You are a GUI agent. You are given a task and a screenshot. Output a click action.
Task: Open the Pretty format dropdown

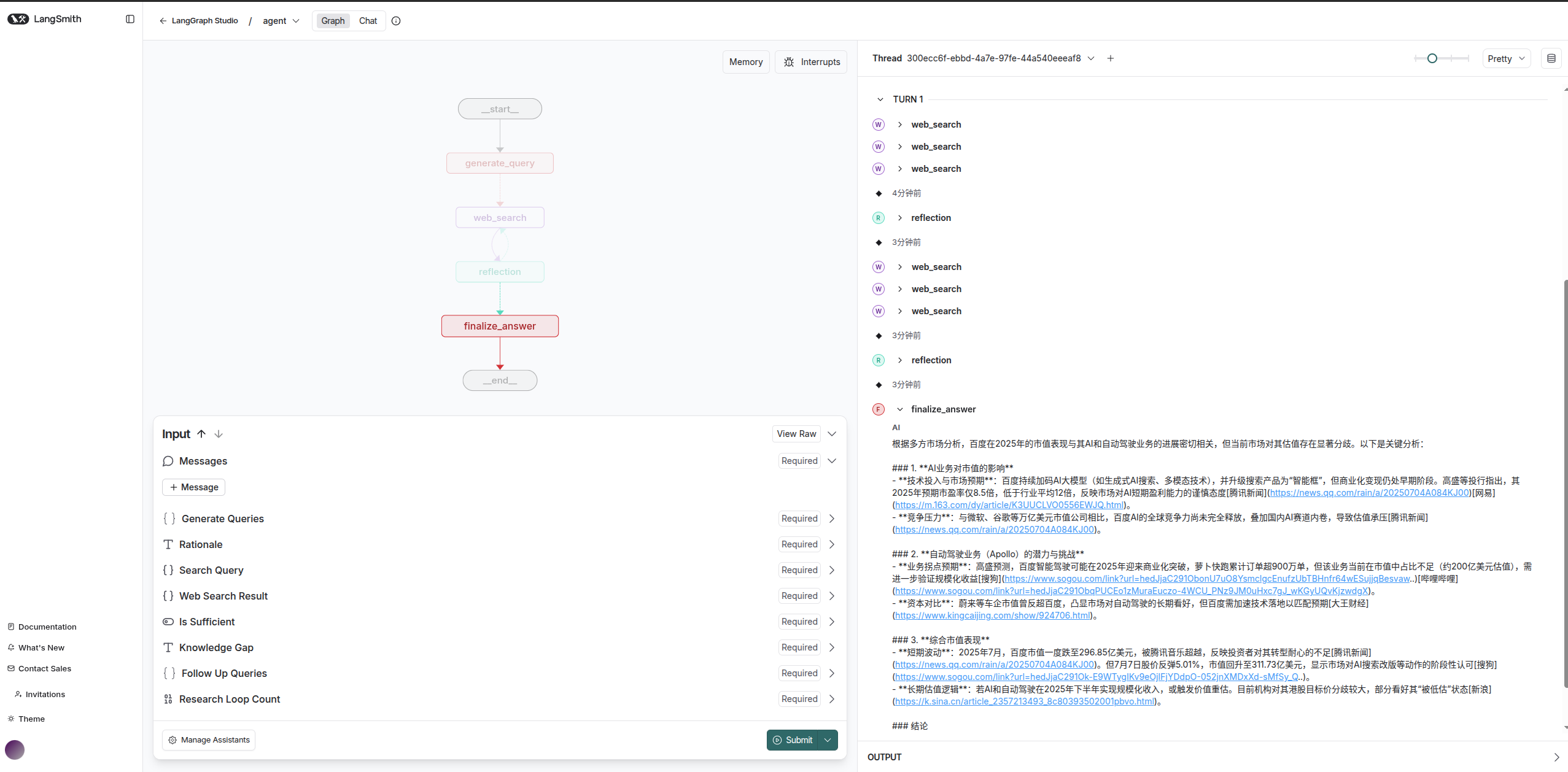[x=1506, y=59]
